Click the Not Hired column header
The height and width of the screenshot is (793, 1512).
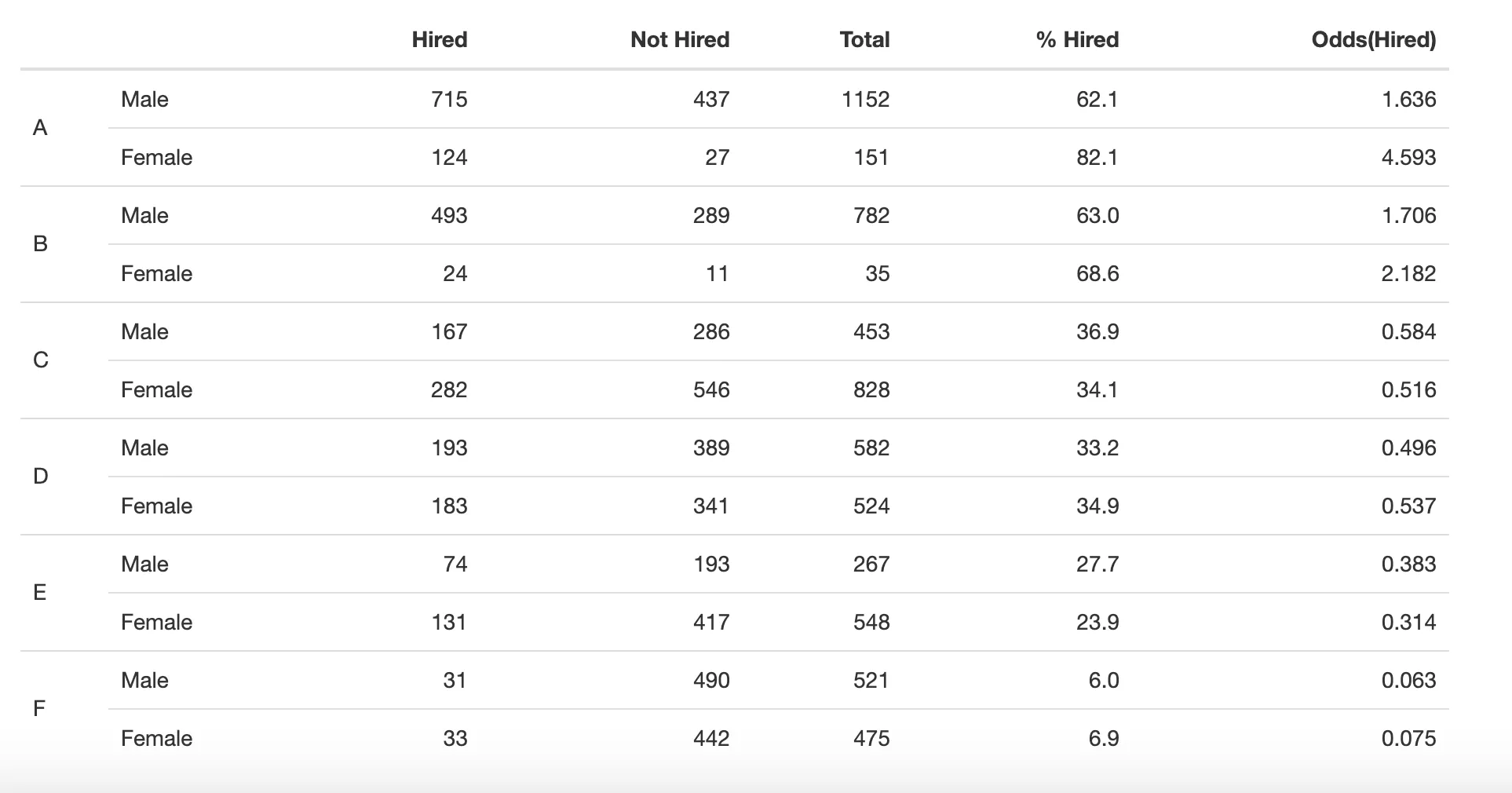[679, 39]
